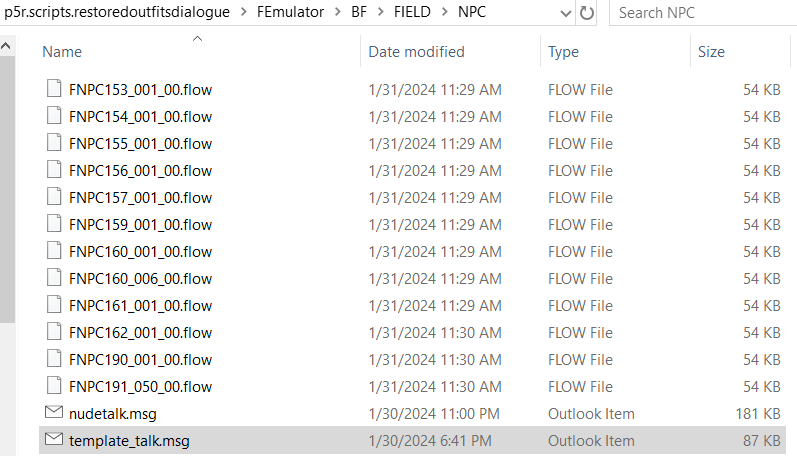Refresh the NPC folder view
The image size is (797, 456).
[x=587, y=13]
